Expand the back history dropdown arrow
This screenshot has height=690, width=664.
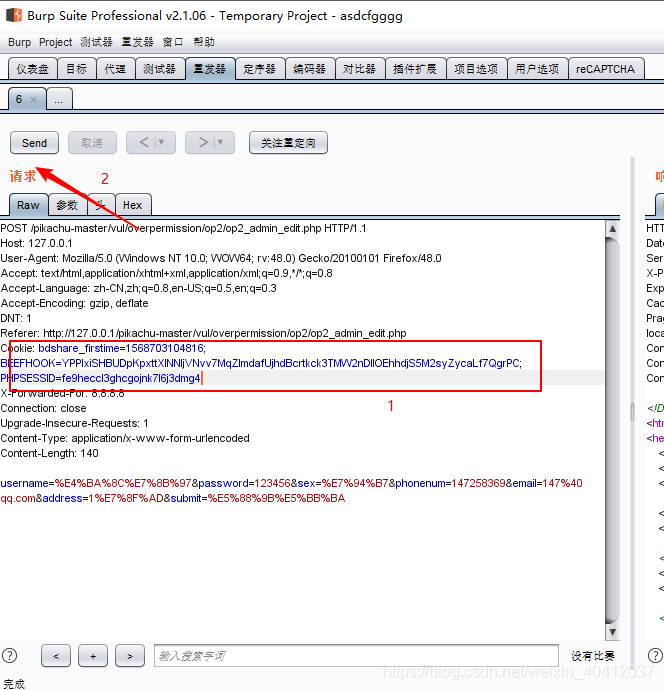(x=161, y=143)
